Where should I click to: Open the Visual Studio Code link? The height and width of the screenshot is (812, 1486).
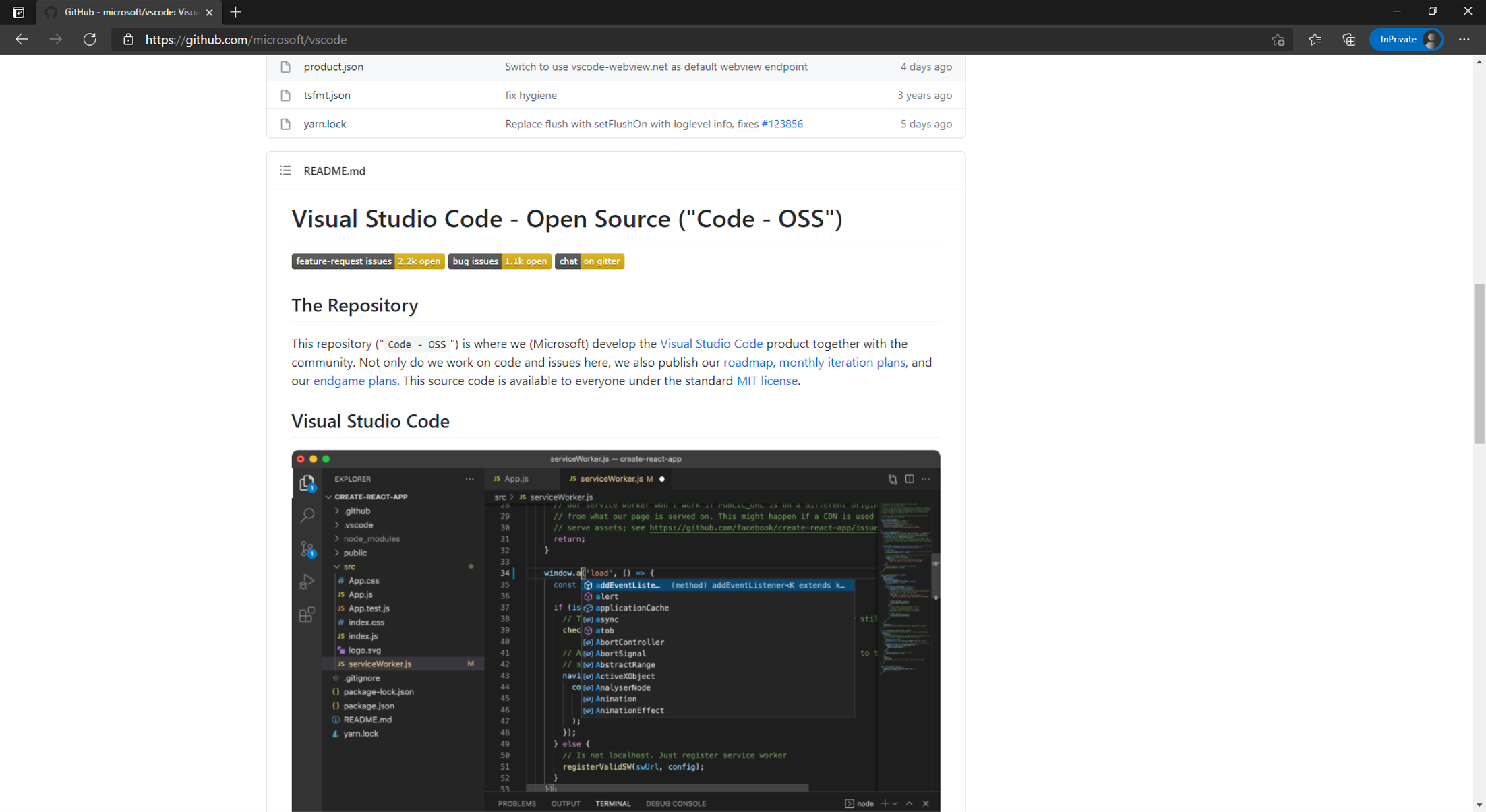click(711, 344)
